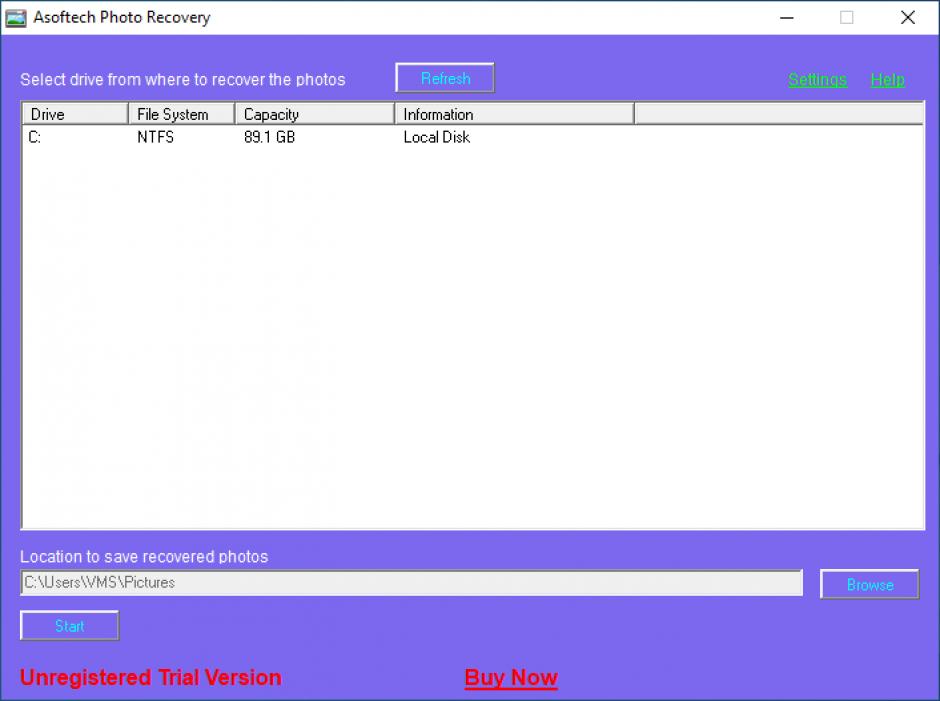
Task: Click the 89.1 GB capacity value
Action: (x=269, y=137)
